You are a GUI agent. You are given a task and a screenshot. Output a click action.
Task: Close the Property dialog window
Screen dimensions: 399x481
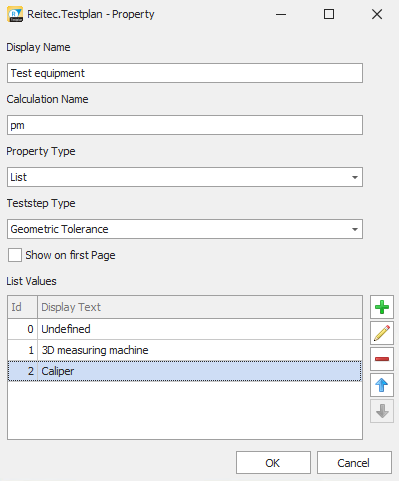[x=377, y=14]
